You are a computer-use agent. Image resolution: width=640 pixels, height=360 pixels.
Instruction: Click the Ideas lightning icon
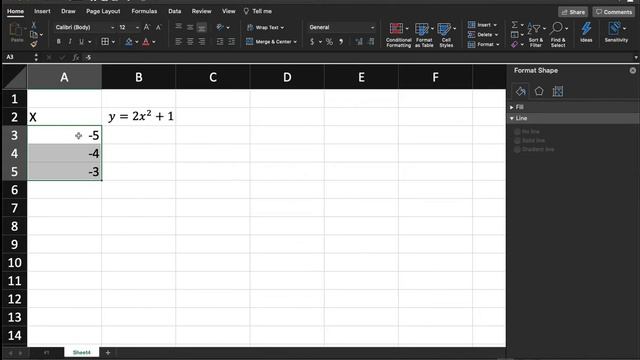(x=586, y=32)
